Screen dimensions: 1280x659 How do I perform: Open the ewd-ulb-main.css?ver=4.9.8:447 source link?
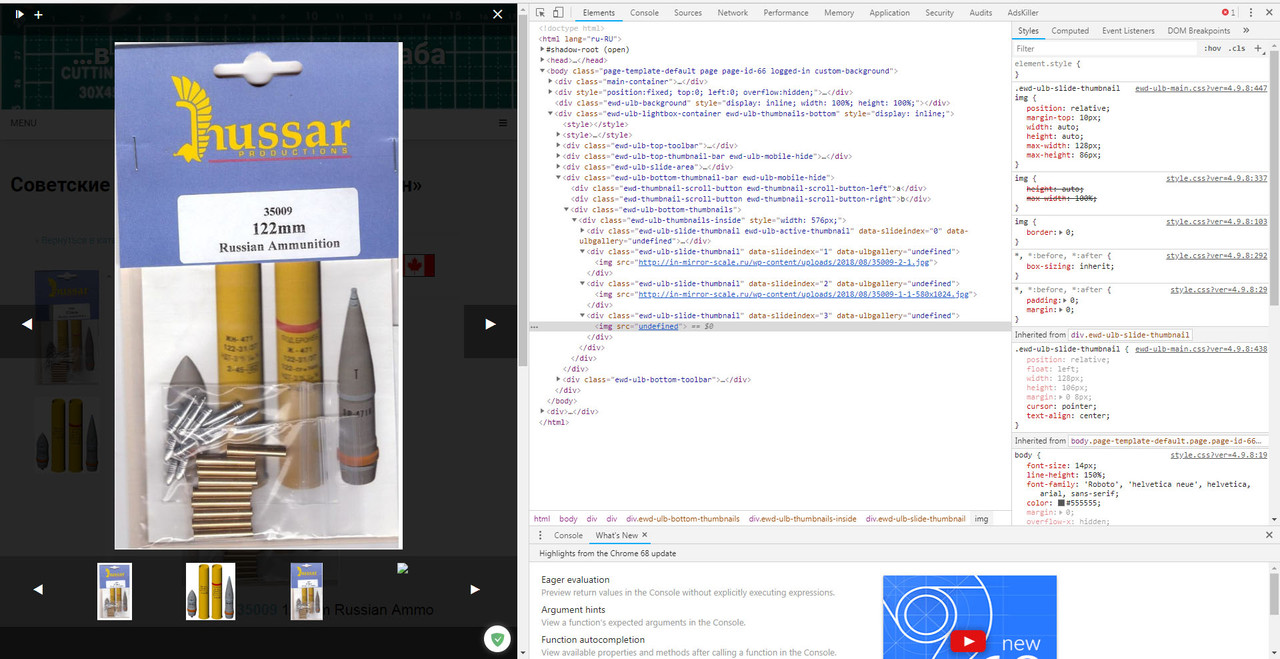[1201, 88]
